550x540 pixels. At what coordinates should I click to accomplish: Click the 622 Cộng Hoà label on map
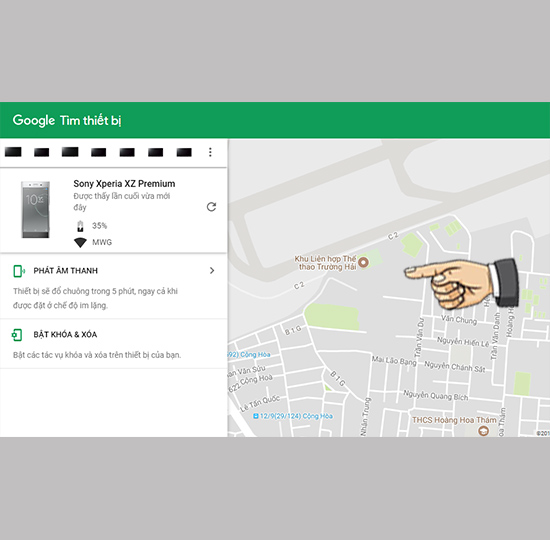click(250, 382)
